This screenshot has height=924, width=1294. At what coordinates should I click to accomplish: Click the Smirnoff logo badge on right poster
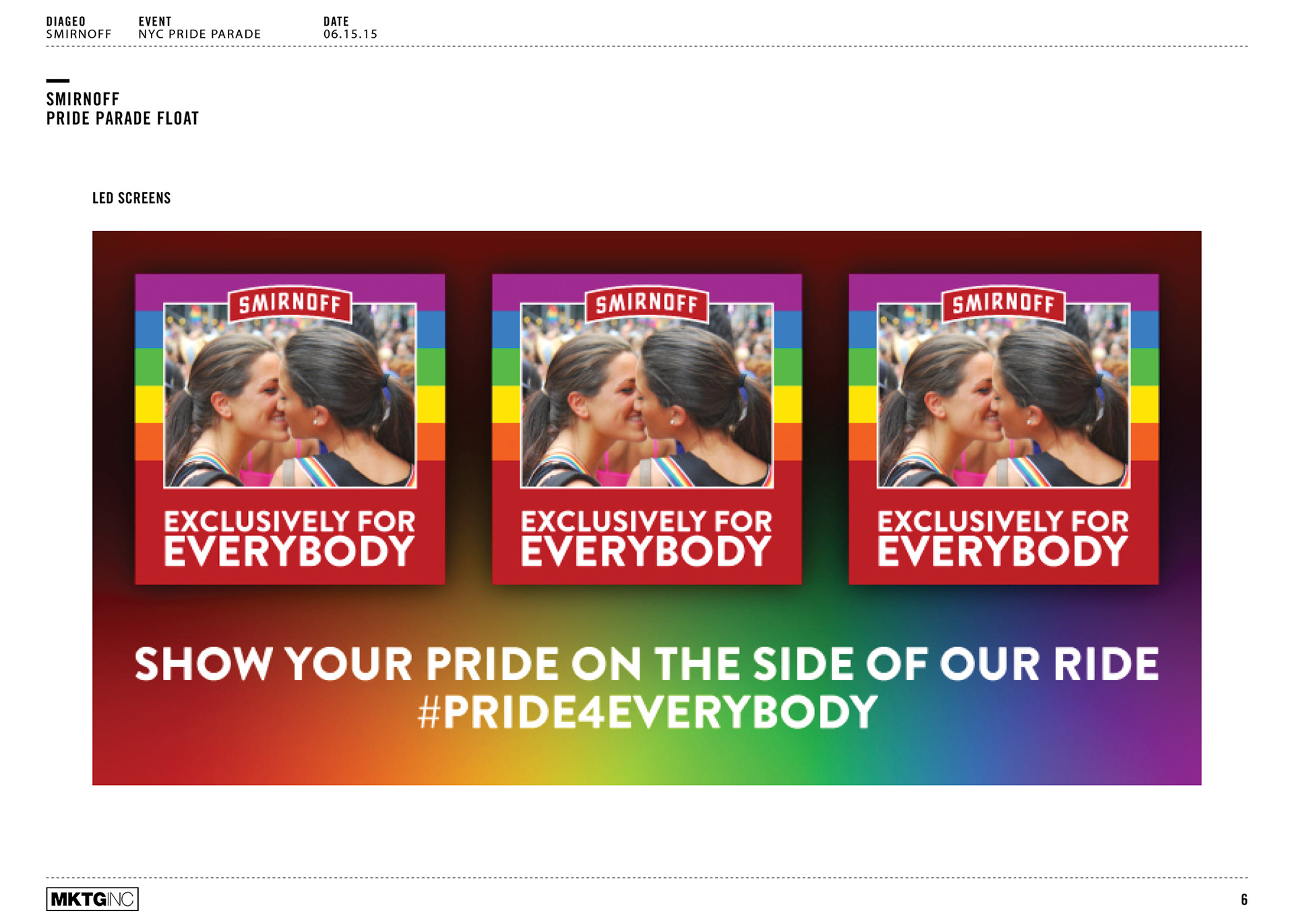point(1004,305)
